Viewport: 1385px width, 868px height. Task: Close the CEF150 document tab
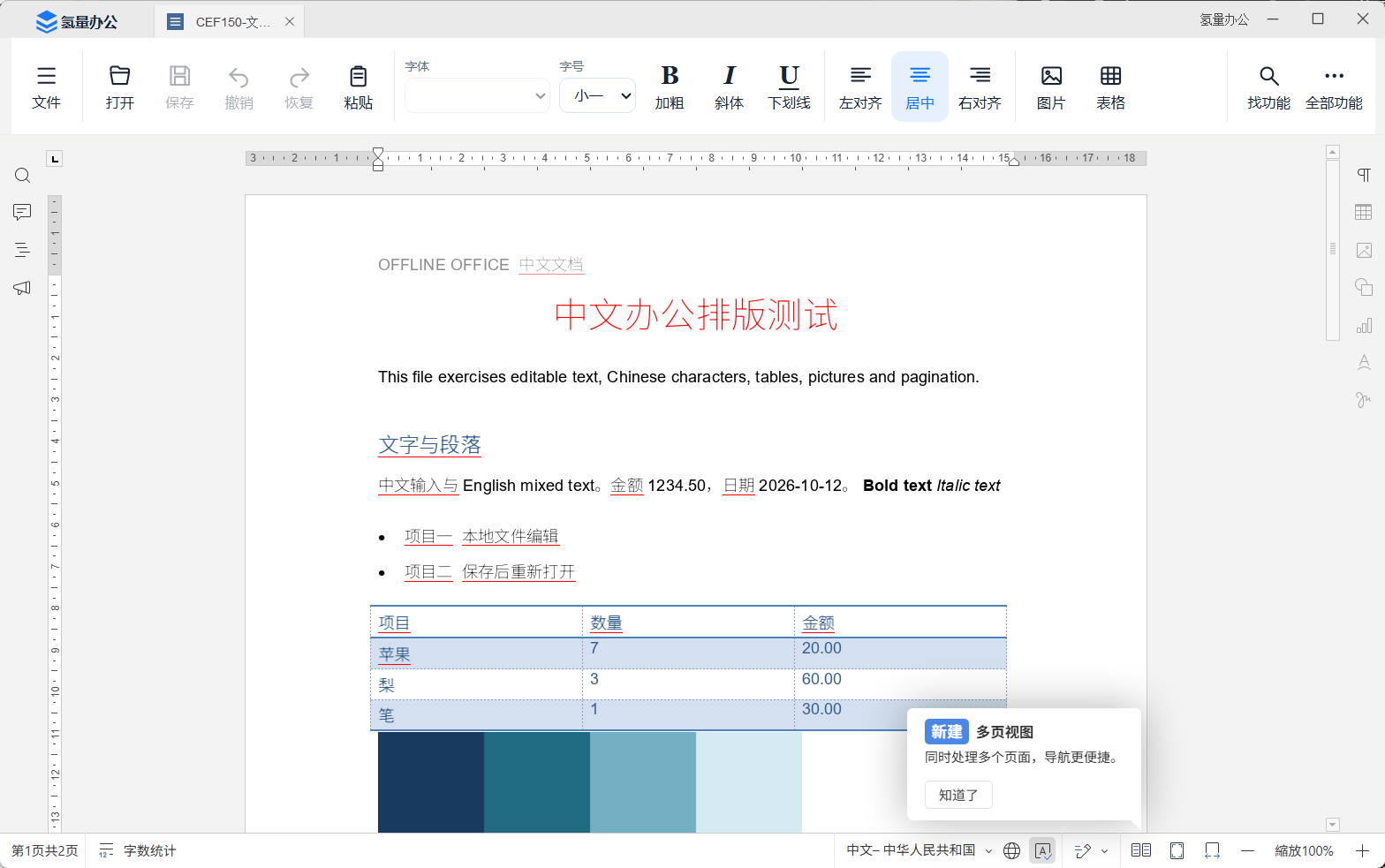click(290, 22)
